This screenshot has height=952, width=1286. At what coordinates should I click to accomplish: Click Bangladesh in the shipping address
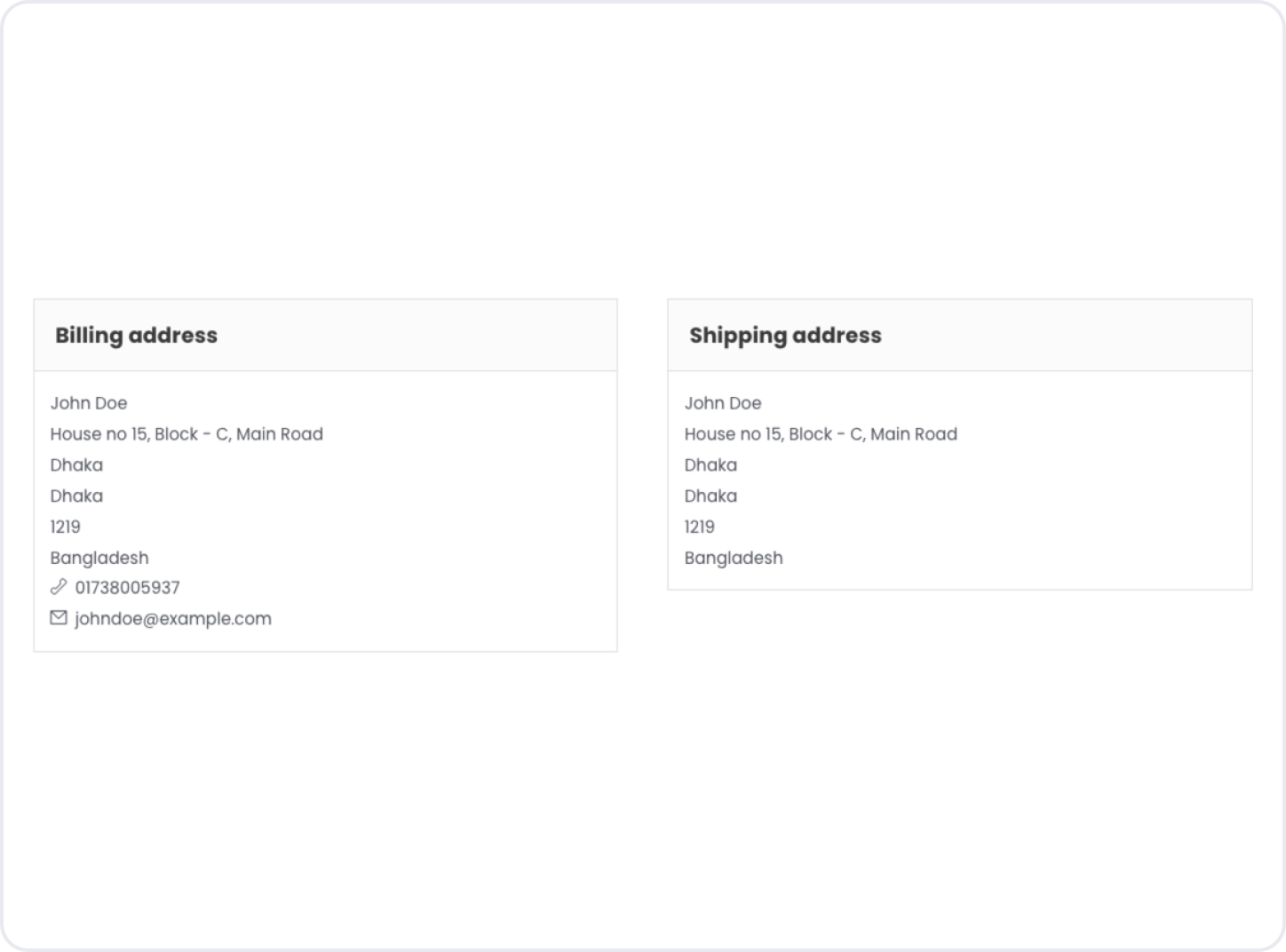pos(734,559)
